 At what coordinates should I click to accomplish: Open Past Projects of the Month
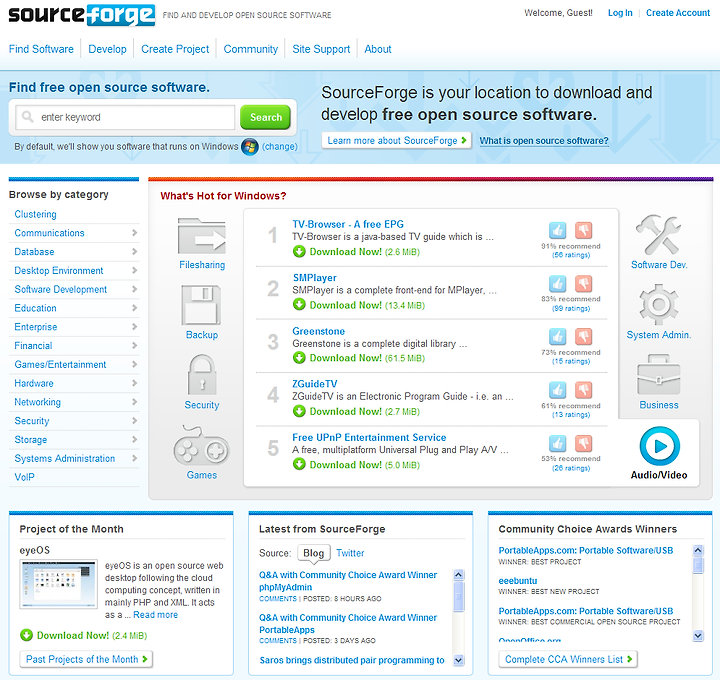[86, 659]
